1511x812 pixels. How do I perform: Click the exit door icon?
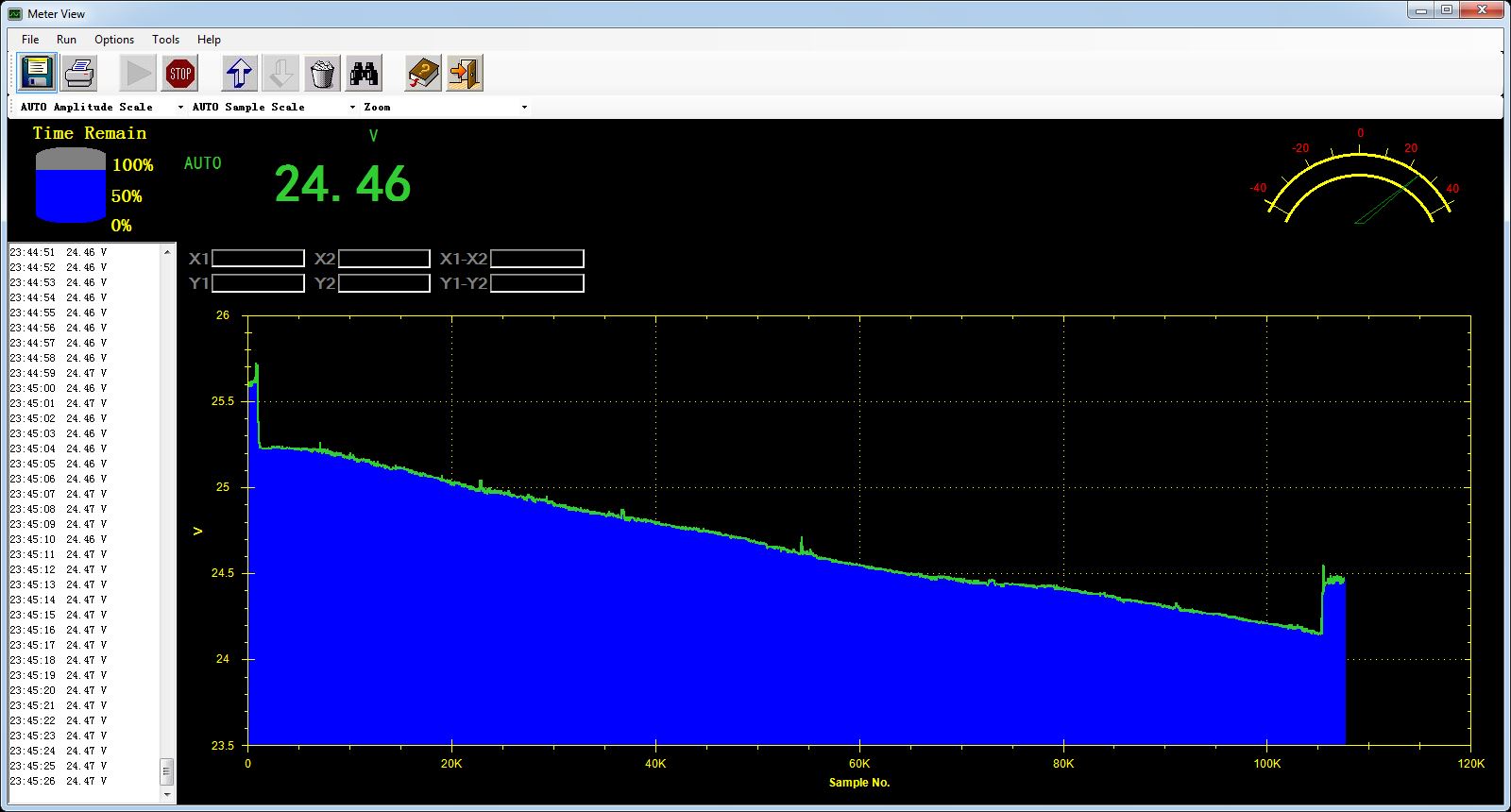pos(465,73)
